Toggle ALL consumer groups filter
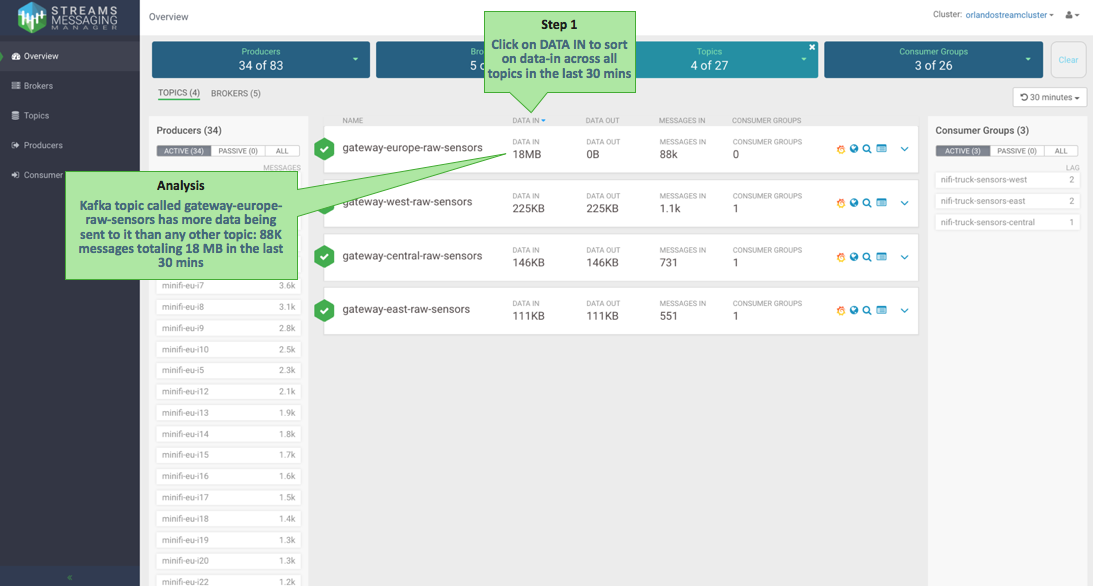The image size is (1093, 586). [x=1061, y=151]
